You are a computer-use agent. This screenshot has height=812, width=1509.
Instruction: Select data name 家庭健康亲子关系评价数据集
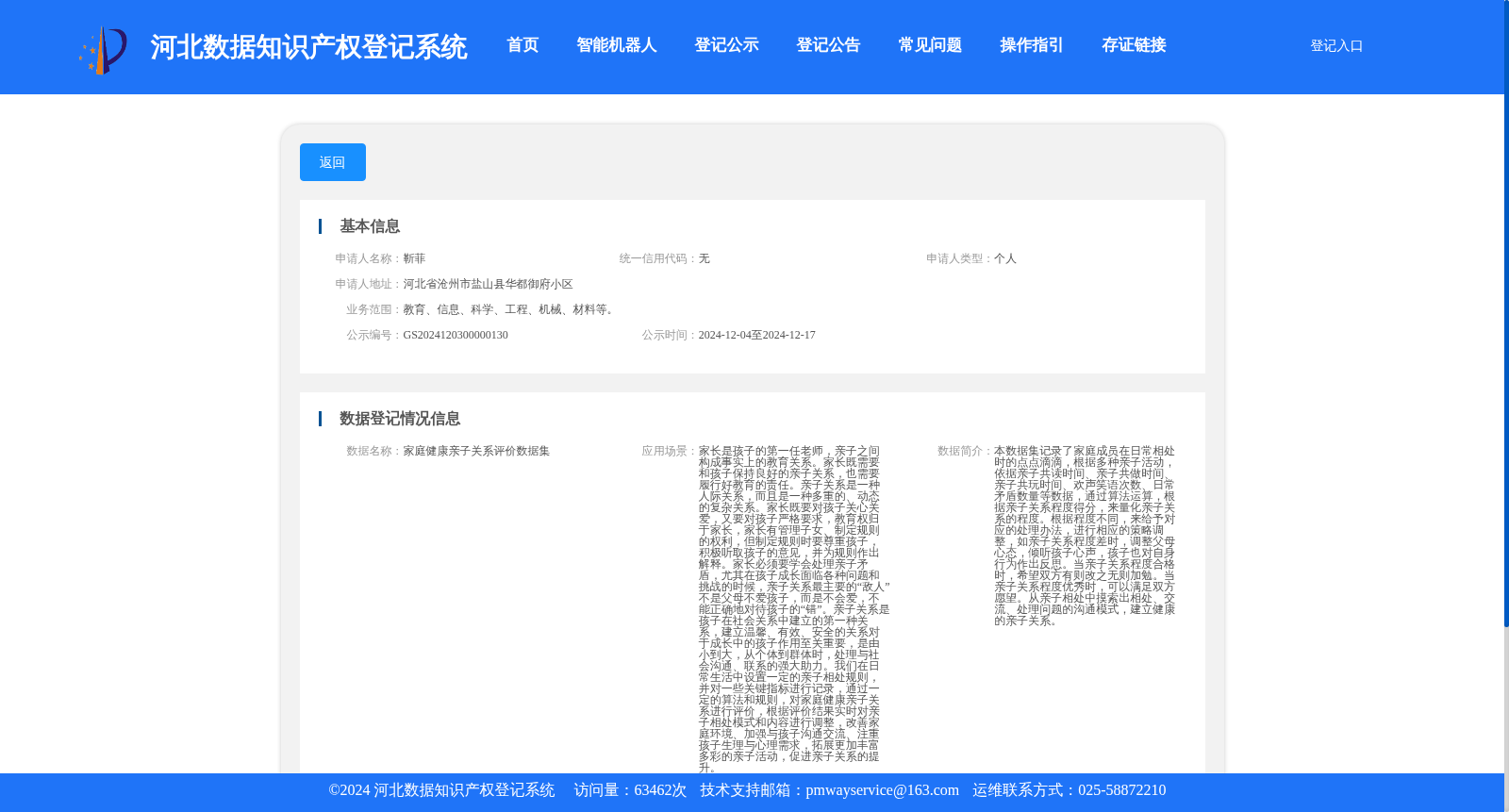pos(476,451)
